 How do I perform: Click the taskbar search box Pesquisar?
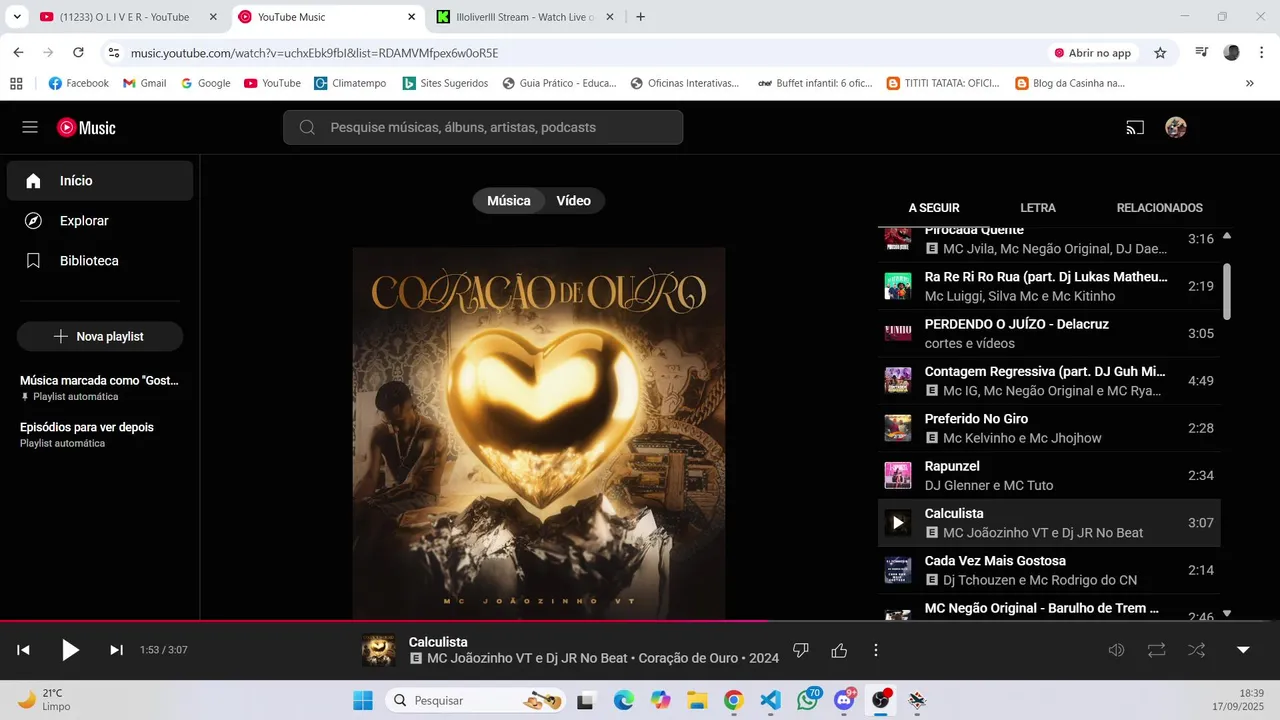point(475,700)
